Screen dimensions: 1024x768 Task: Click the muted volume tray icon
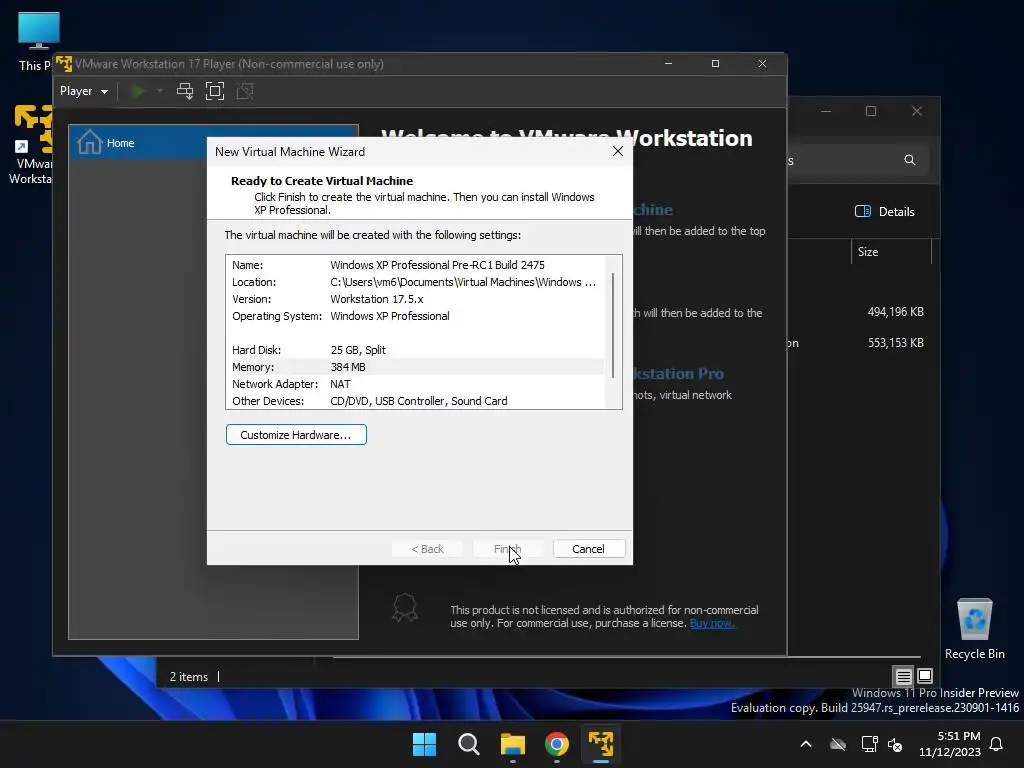tap(895, 744)
